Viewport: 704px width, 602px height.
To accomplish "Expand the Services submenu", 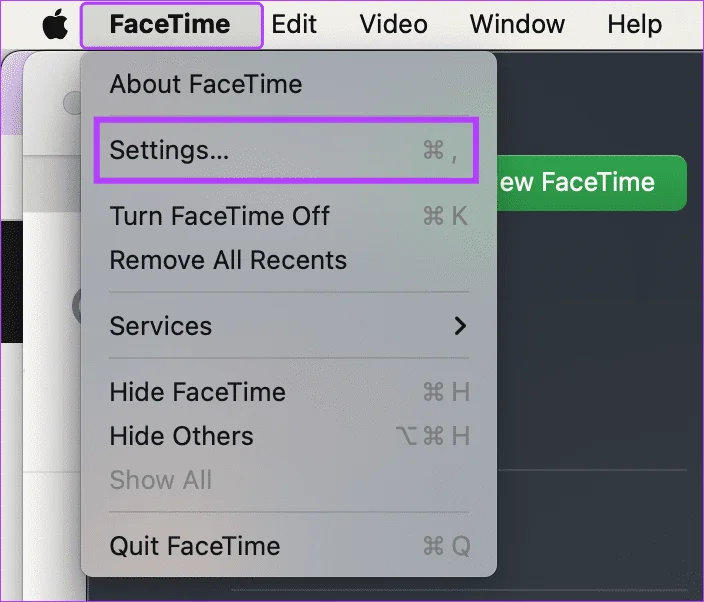I will 288,326.
